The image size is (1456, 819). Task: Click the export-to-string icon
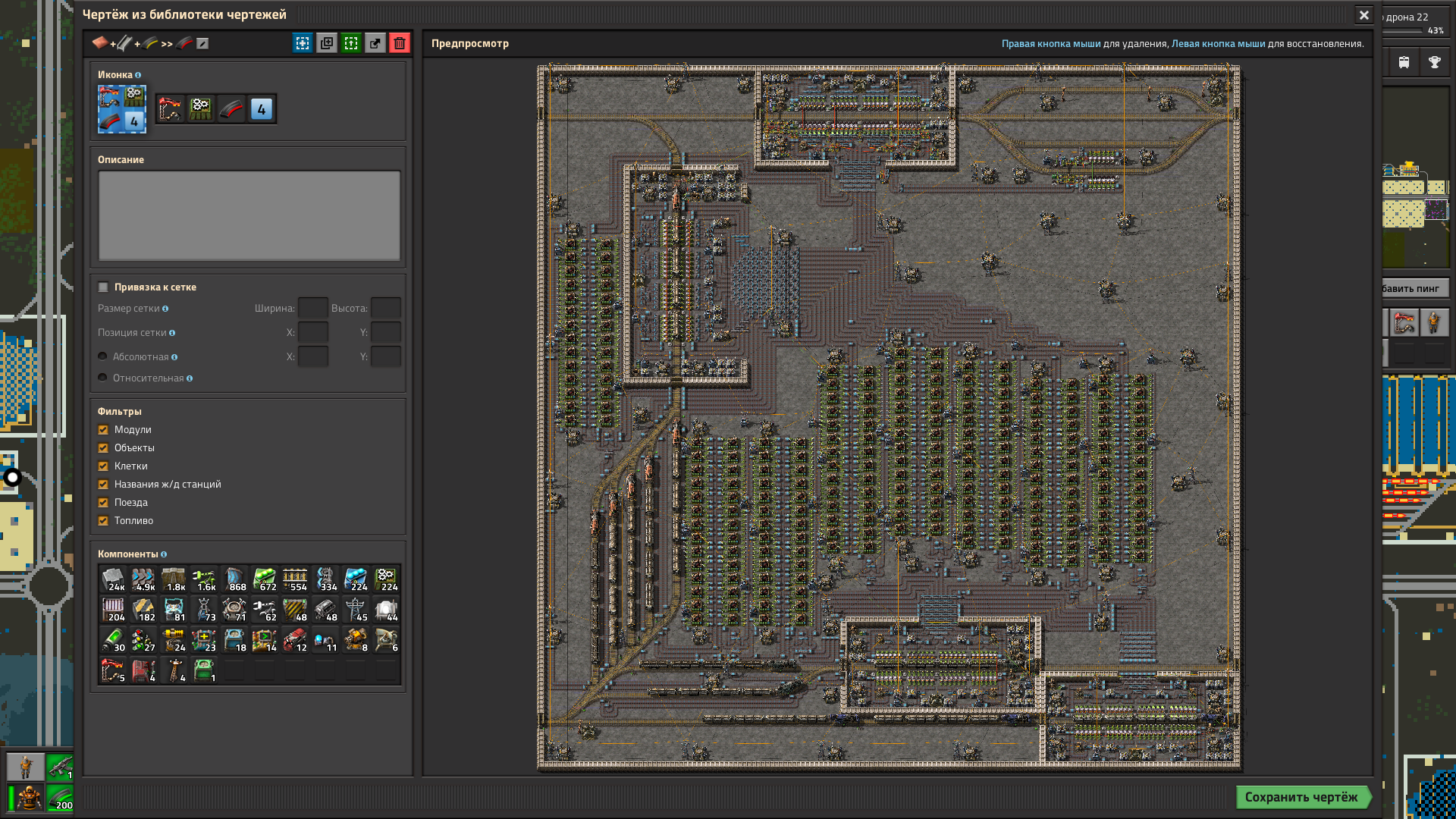[x=375, y=43]
